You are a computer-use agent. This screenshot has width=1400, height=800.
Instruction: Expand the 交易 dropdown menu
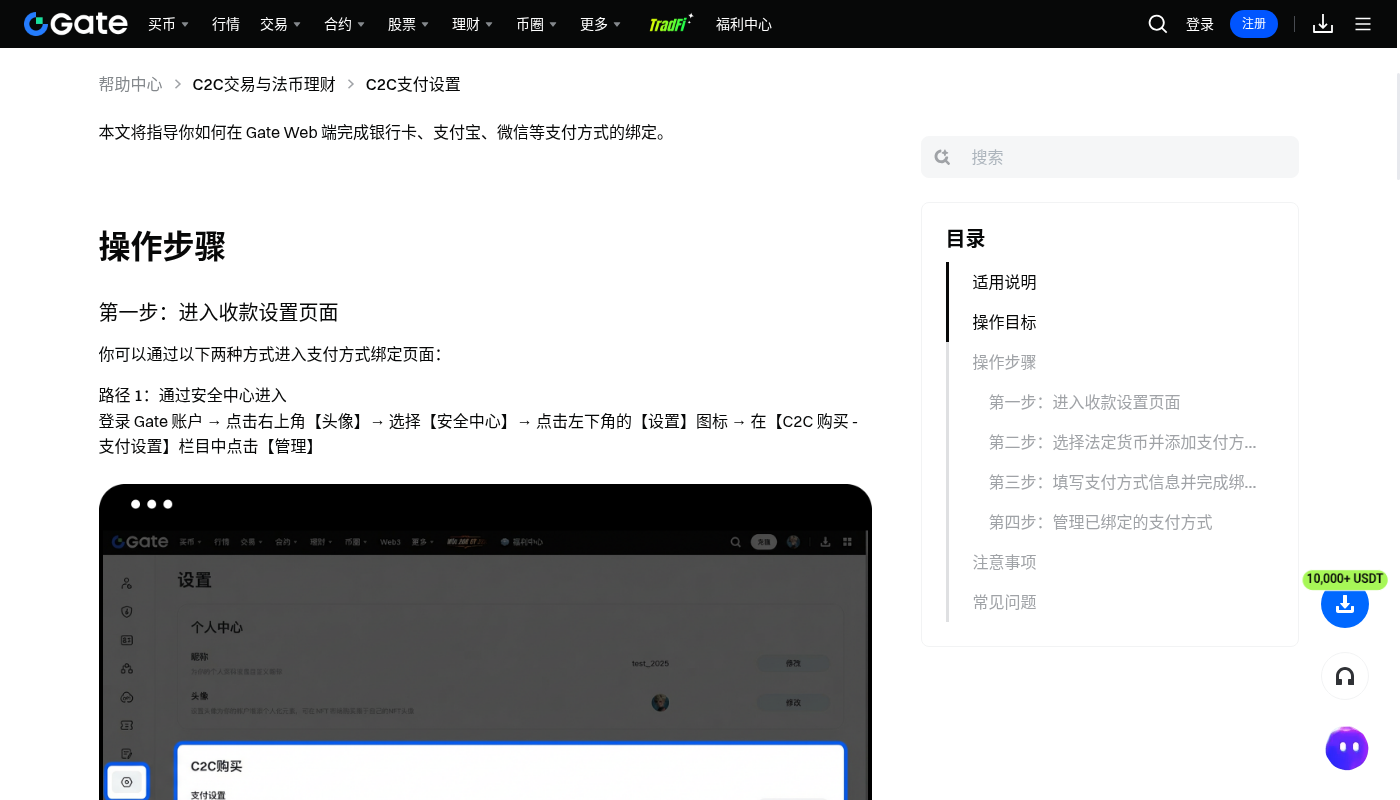pyautogui.click(x=280, y=24)
